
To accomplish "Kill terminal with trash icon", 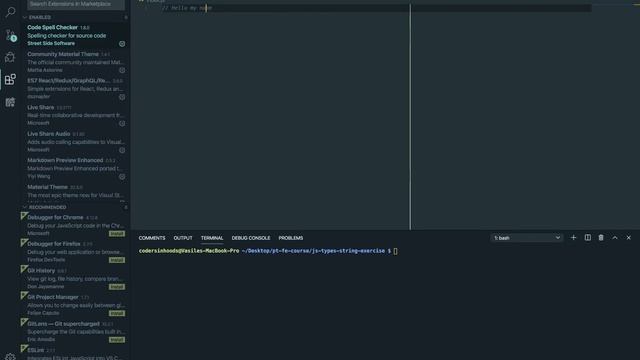I will pos(601,238).
